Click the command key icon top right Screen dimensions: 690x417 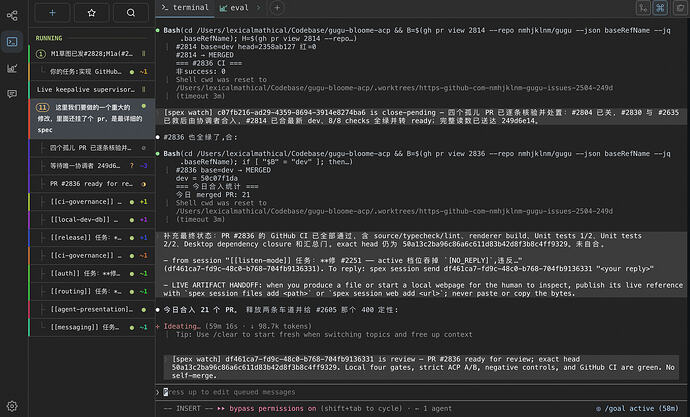tap(660, 8)
